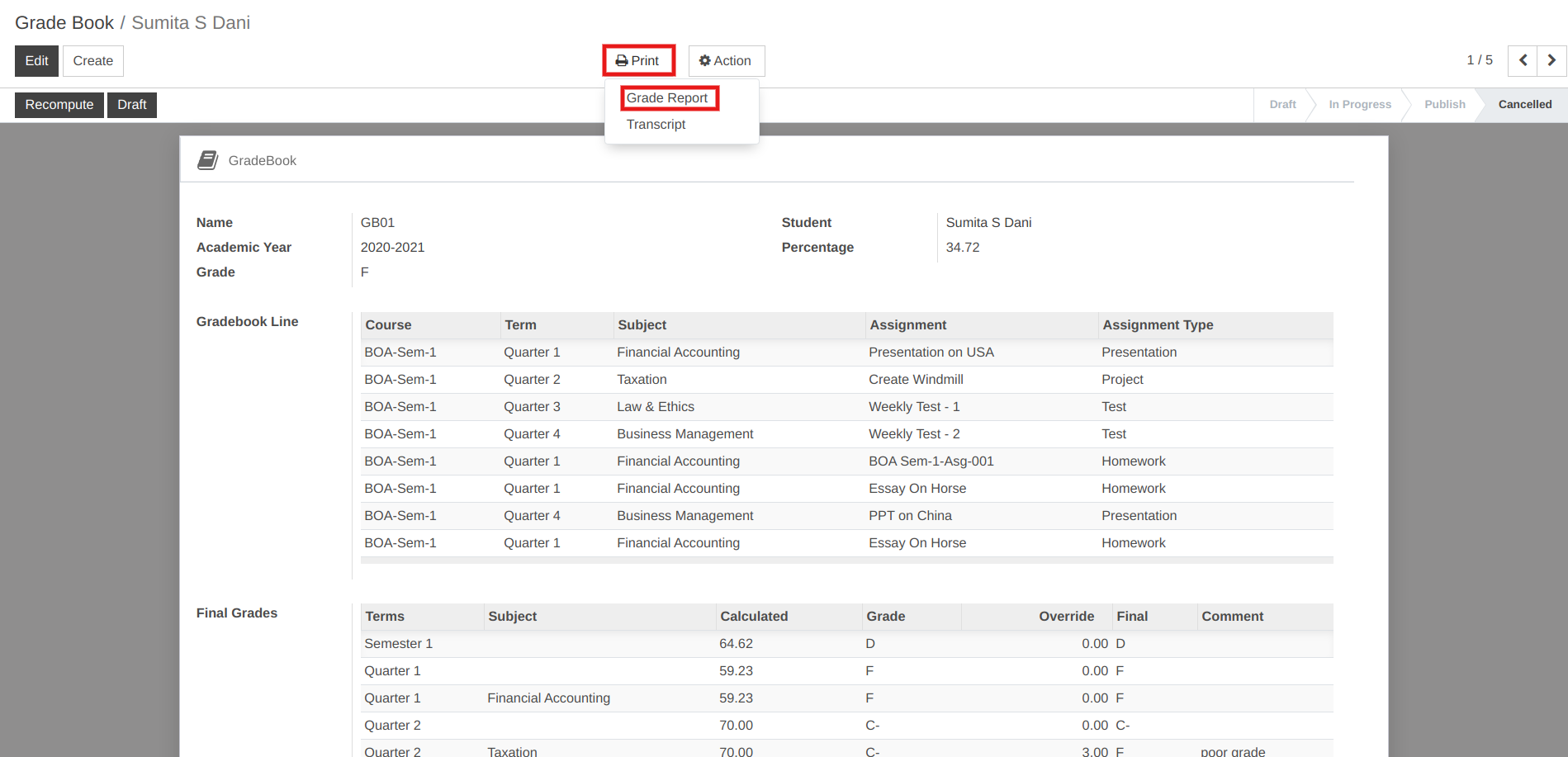Click the GB01 name value

coord(377,223)
